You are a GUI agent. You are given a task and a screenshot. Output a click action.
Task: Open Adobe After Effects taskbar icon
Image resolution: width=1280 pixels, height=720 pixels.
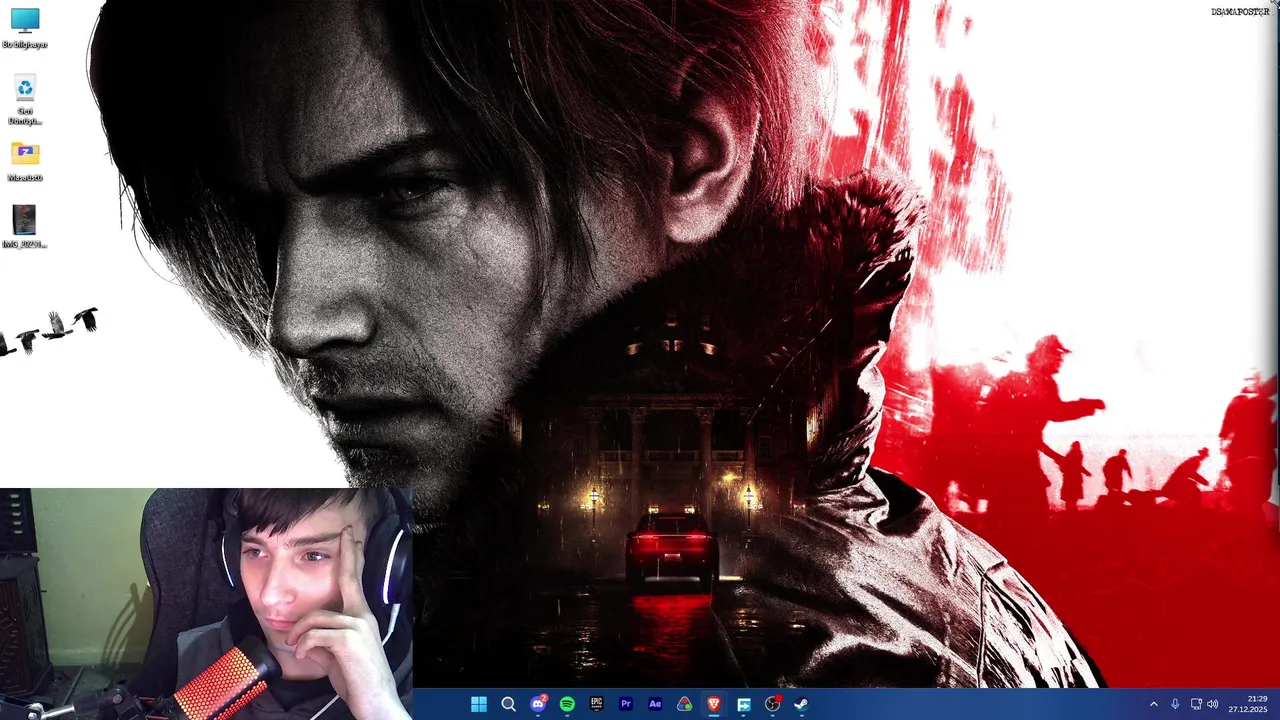(655, 704)
